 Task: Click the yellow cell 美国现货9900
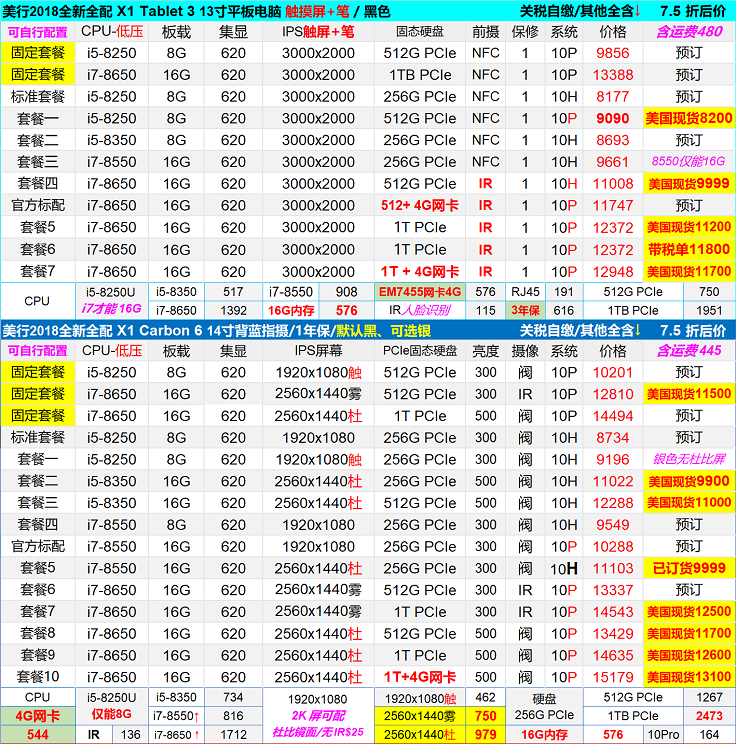click(x=689, y=481)
